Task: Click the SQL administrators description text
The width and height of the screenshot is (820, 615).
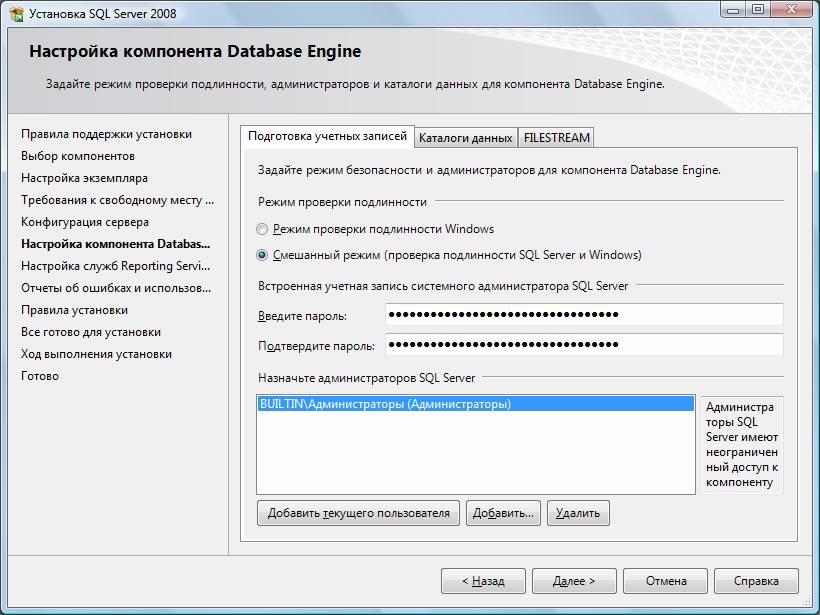Action: 742,445
